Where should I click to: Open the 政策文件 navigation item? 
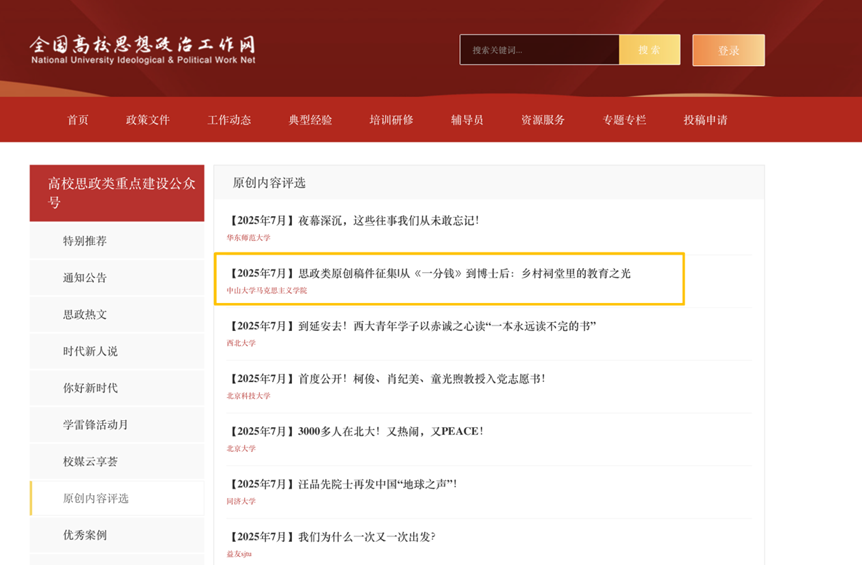click(x=148, y=120)
